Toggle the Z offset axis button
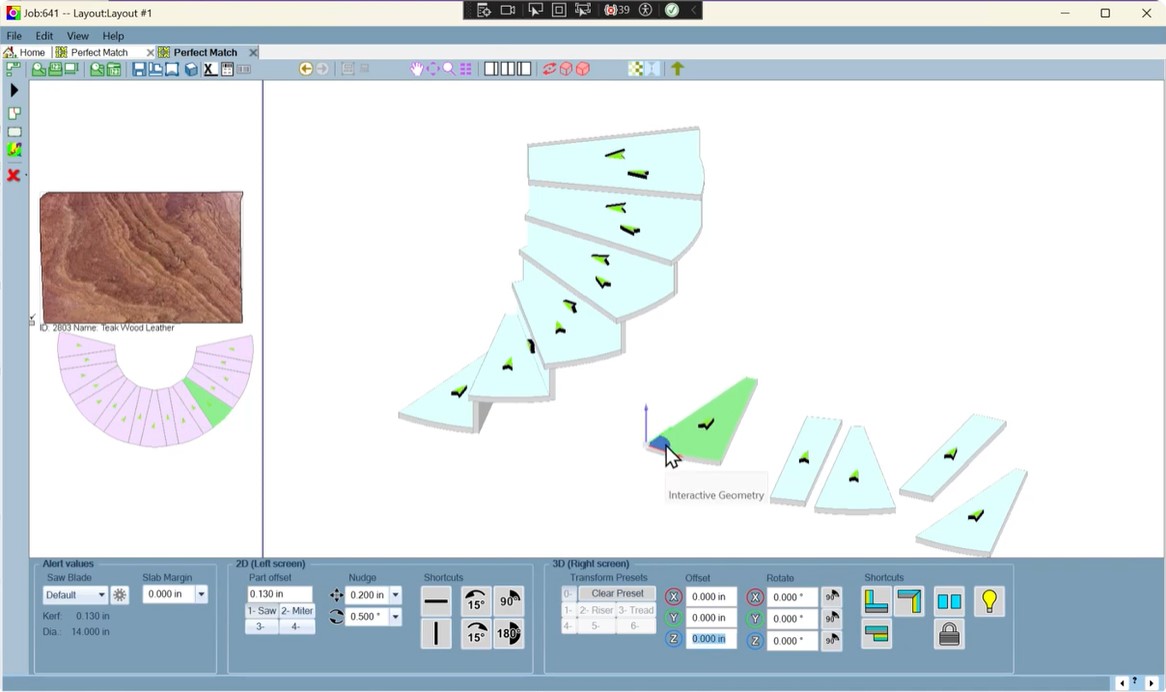 [x=673, y=640]
